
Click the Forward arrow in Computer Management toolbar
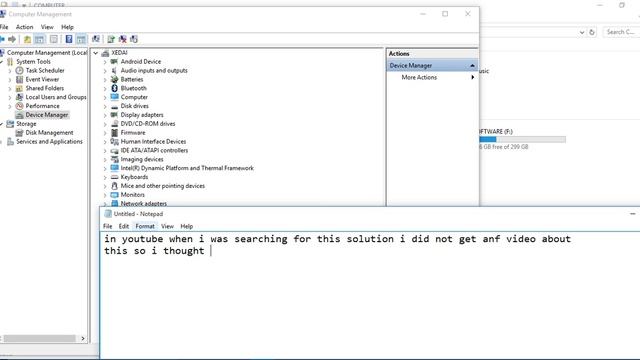coord(12,39)
